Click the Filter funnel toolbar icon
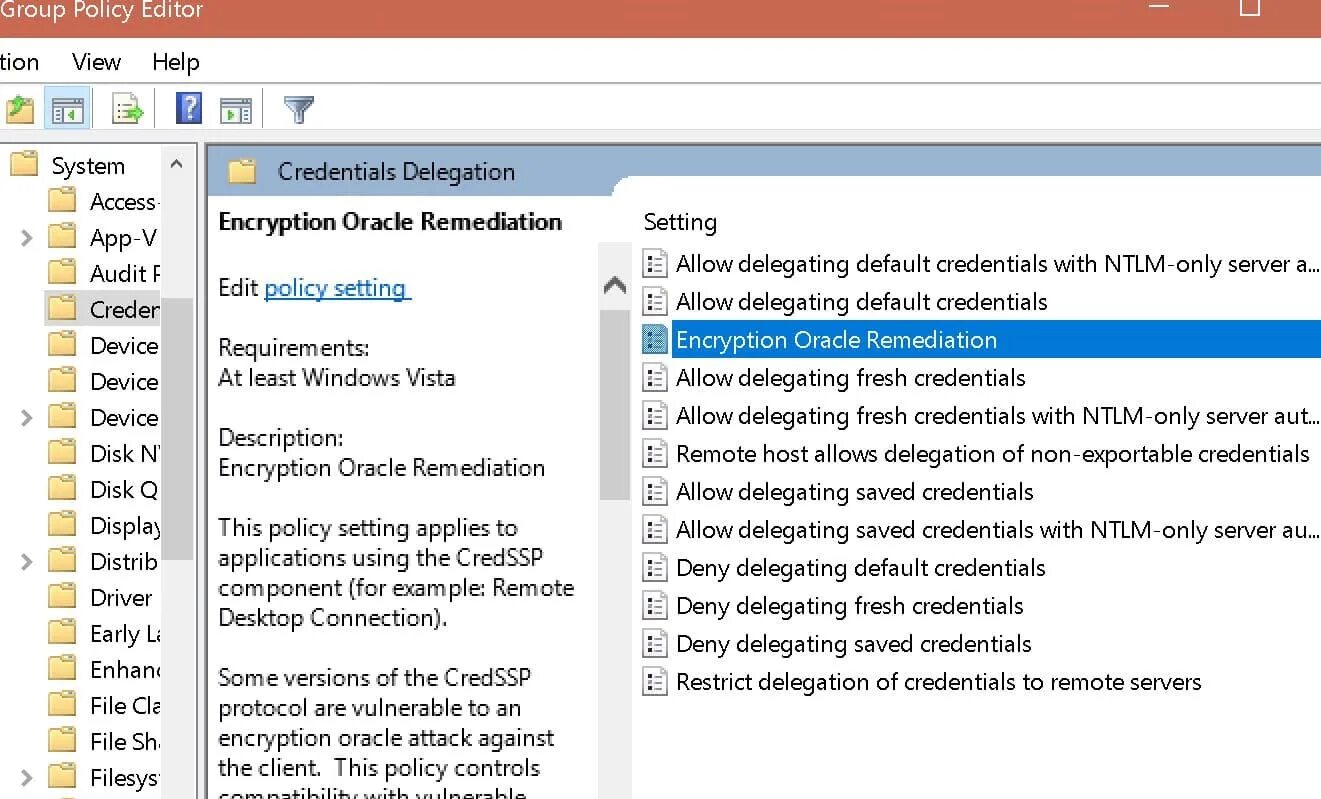The height and width of the screenshot is (799, 1321). pos(299,109)
